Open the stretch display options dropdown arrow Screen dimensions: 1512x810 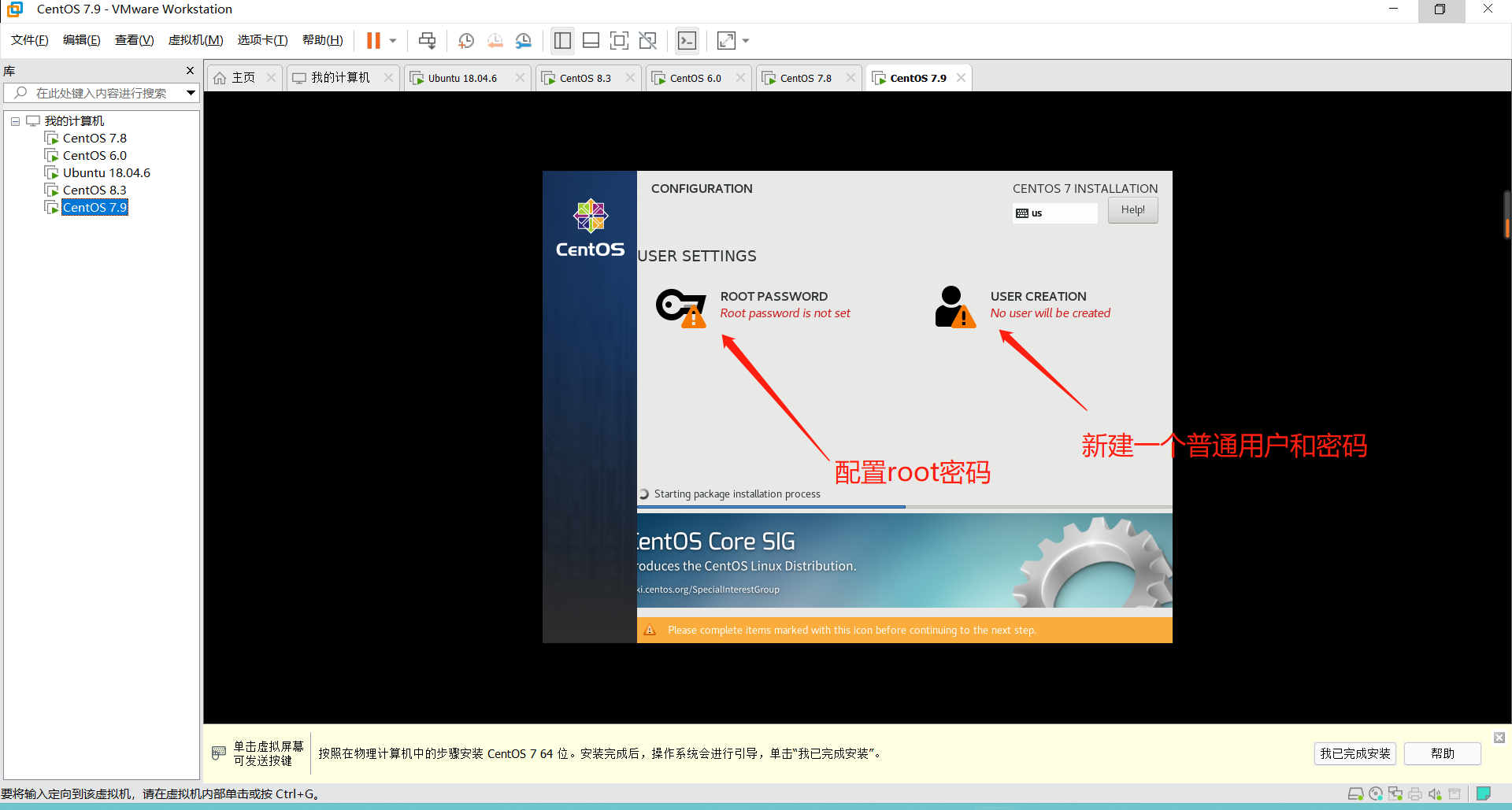click(746, 40)
